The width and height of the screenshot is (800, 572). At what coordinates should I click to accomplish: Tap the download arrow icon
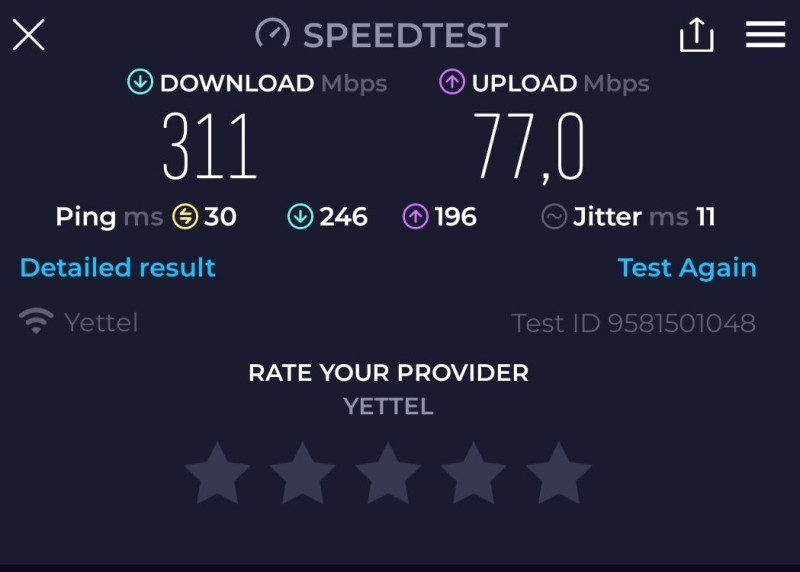pyautogui.click(x=140, y=82)
